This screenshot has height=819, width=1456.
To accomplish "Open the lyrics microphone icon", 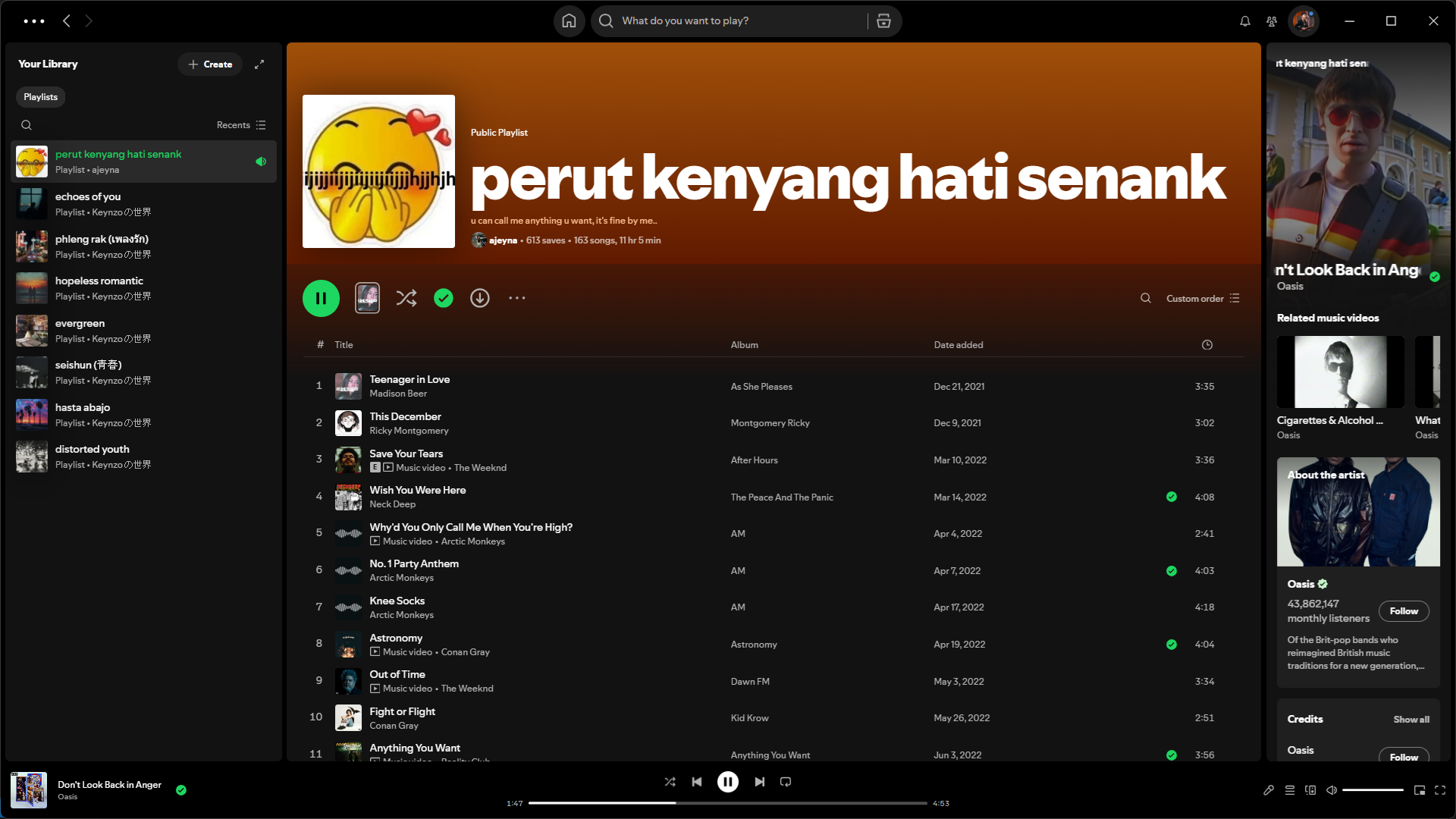I will pyautogui.click(x=1269, y=790).
